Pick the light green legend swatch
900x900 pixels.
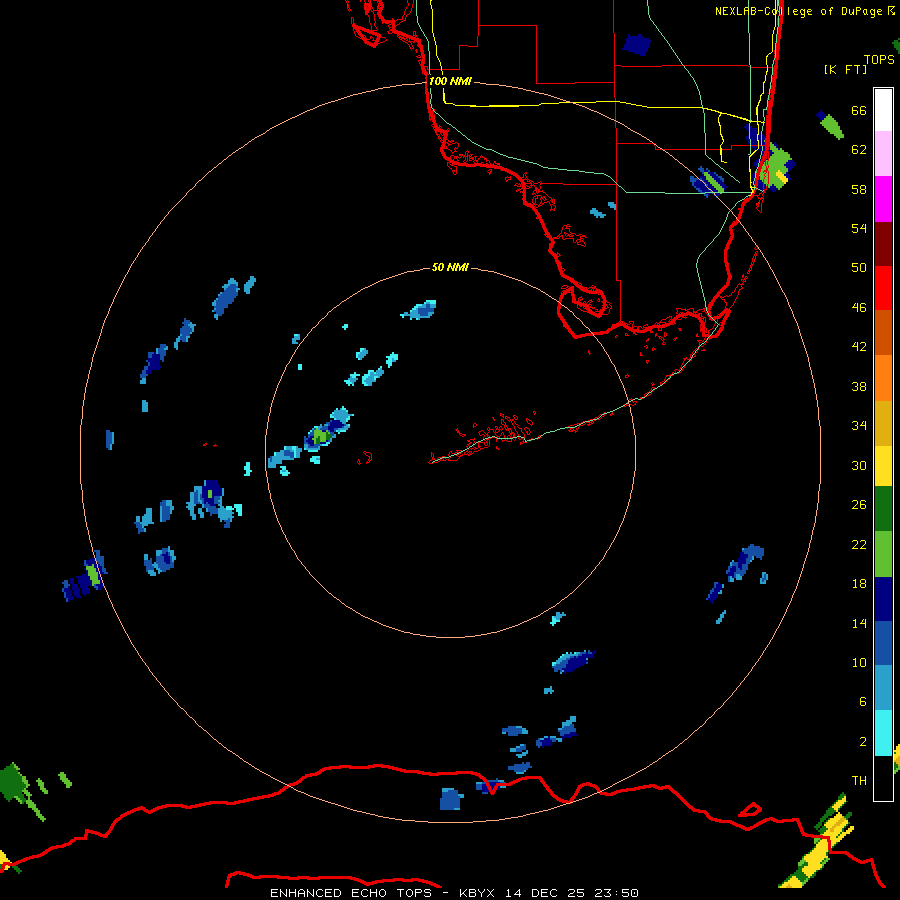point(883,554)
